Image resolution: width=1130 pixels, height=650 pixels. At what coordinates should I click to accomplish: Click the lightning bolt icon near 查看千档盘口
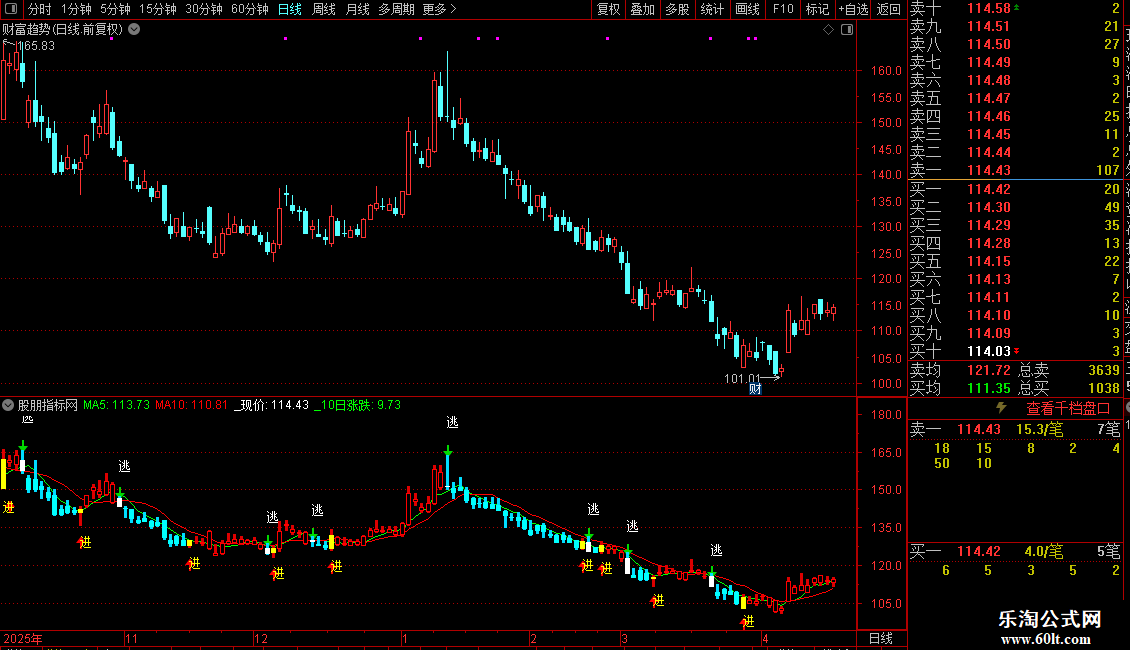1001,408
